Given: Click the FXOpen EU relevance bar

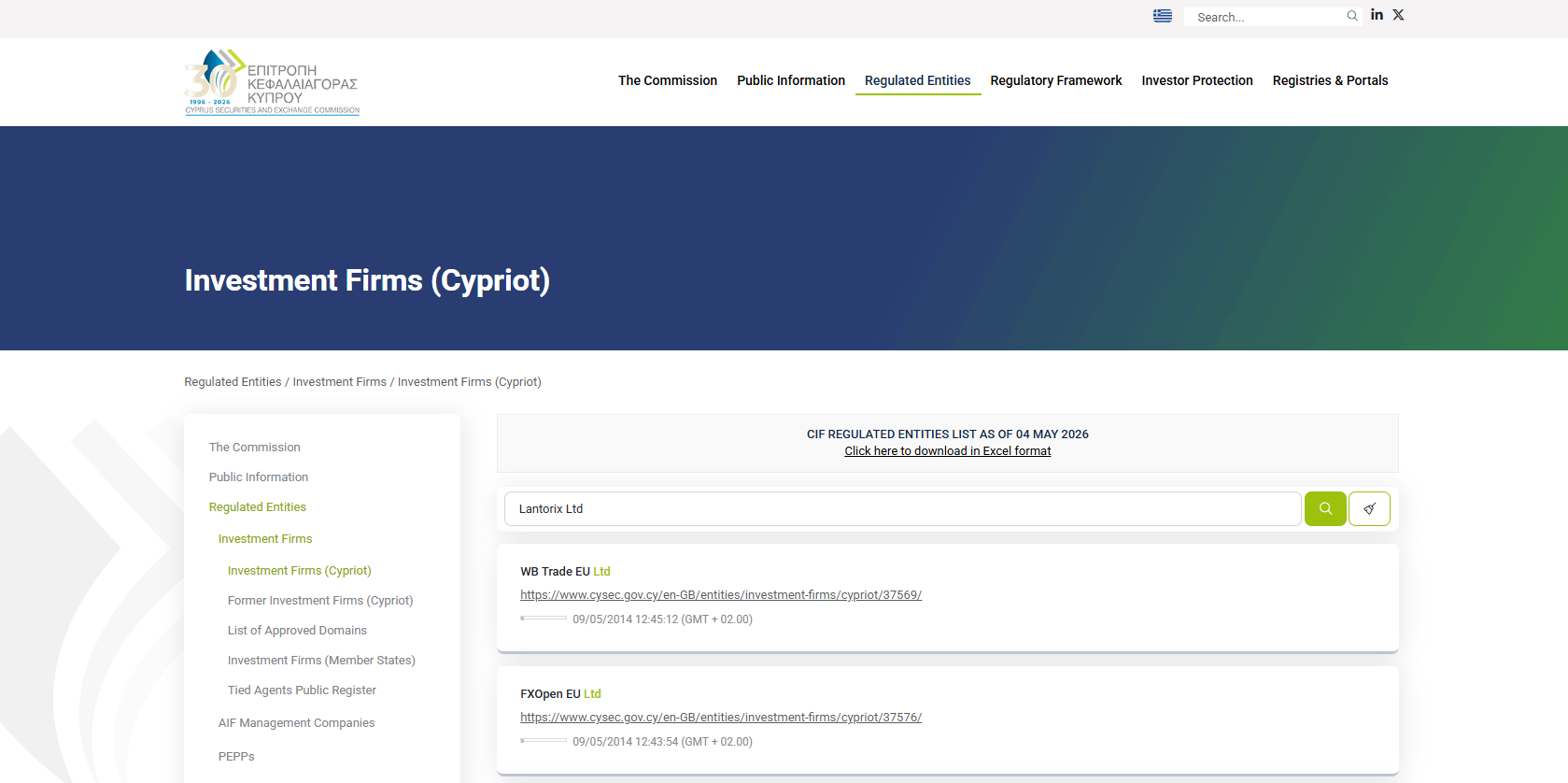Looking at the screenshot, I should pyautogui.click(x=544, y=741).
